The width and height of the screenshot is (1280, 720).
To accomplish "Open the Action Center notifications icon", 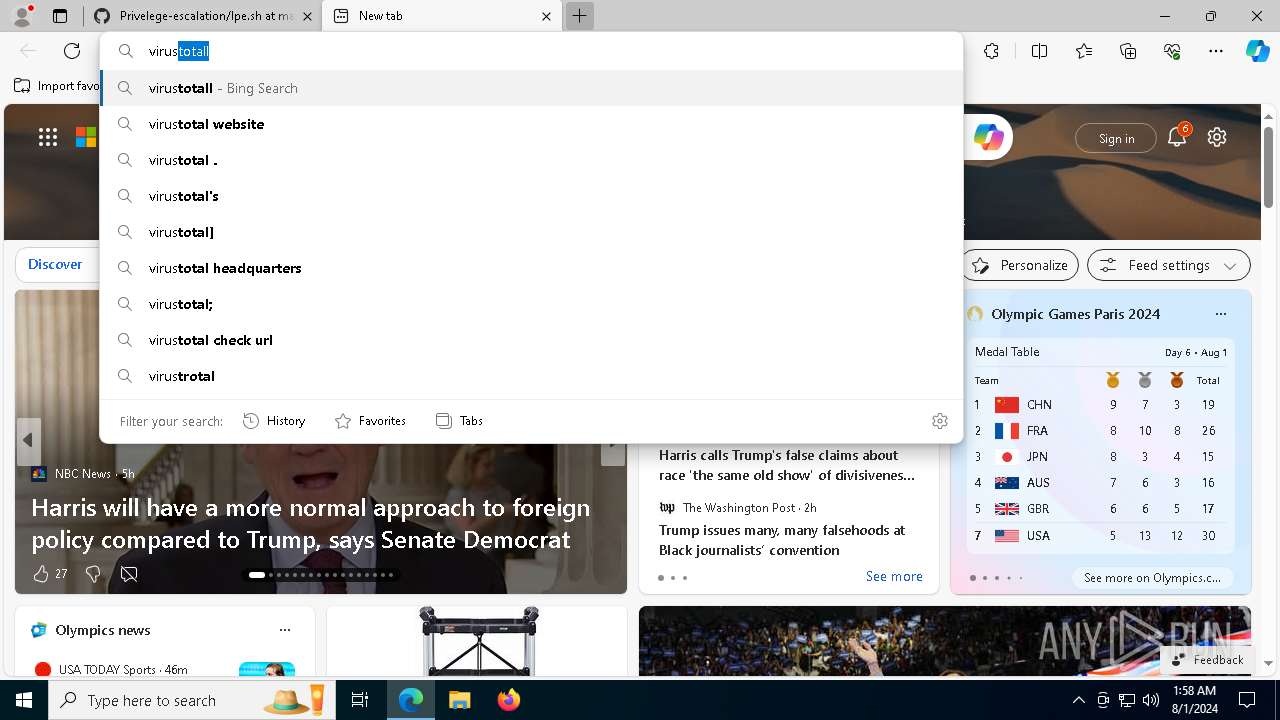I will click(1247, 700).
